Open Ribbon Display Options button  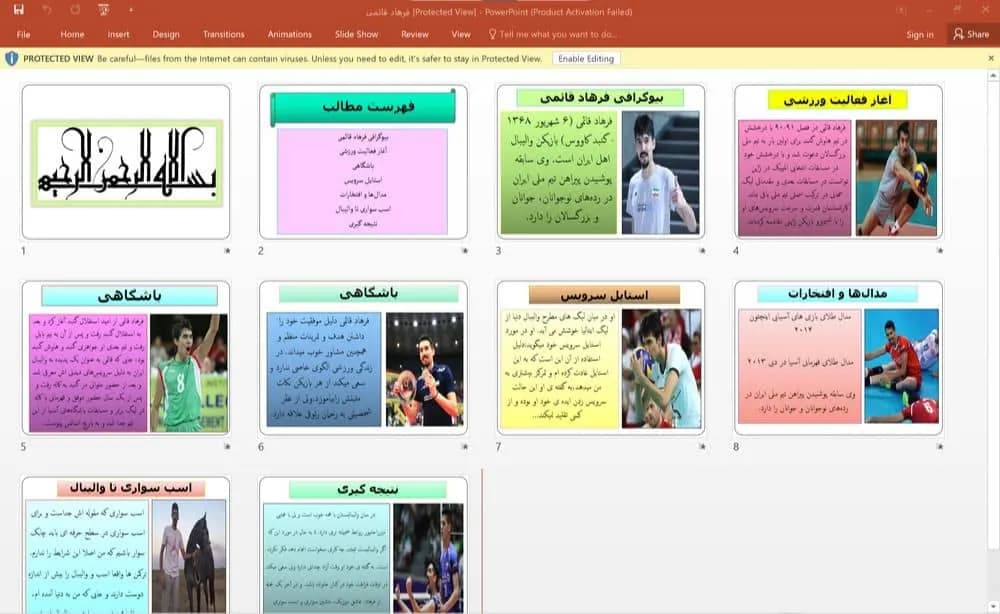tap(901, 10)
